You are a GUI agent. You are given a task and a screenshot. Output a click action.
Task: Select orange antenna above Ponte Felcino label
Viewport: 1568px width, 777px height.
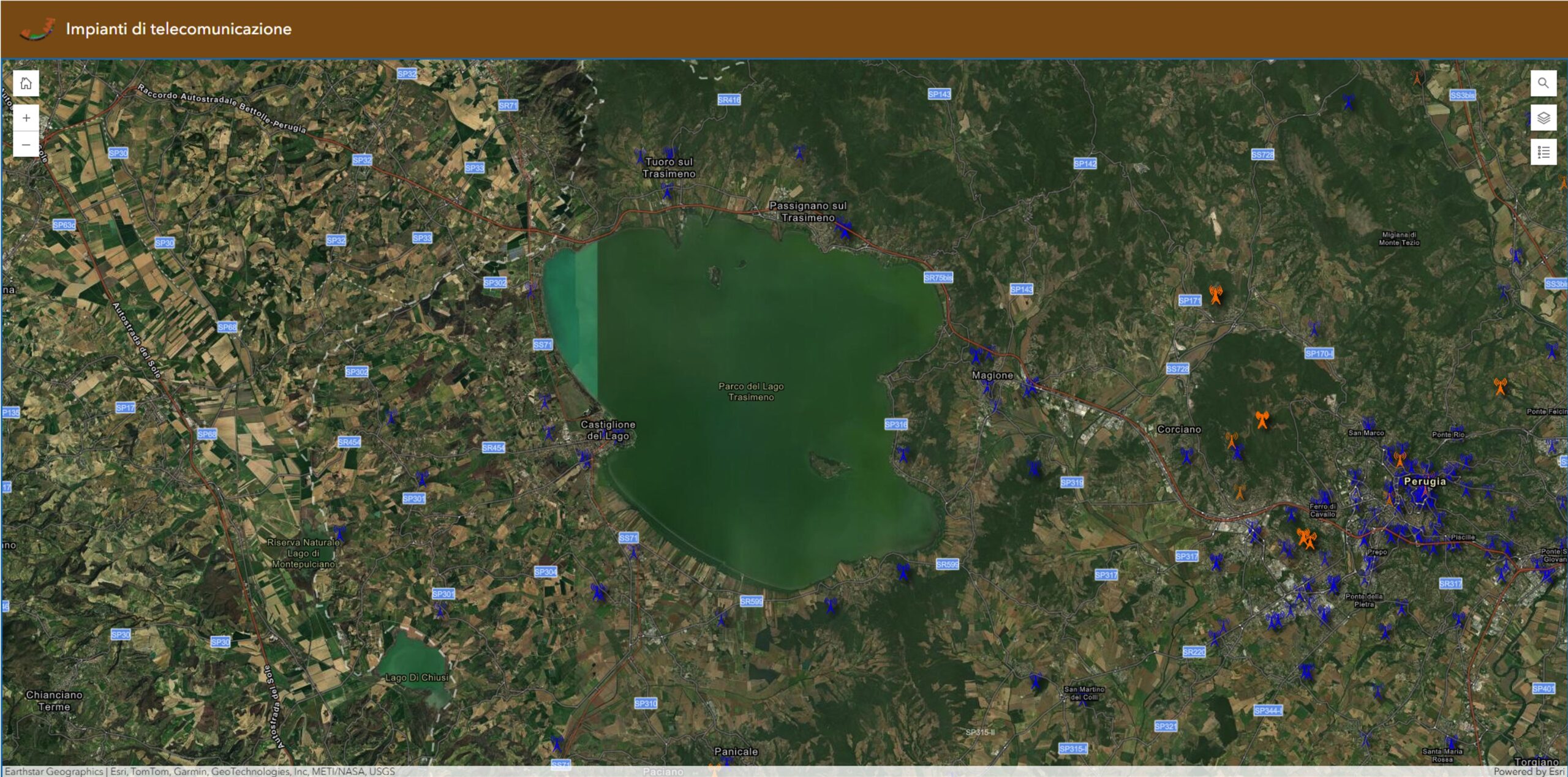tap(1500, 386)
